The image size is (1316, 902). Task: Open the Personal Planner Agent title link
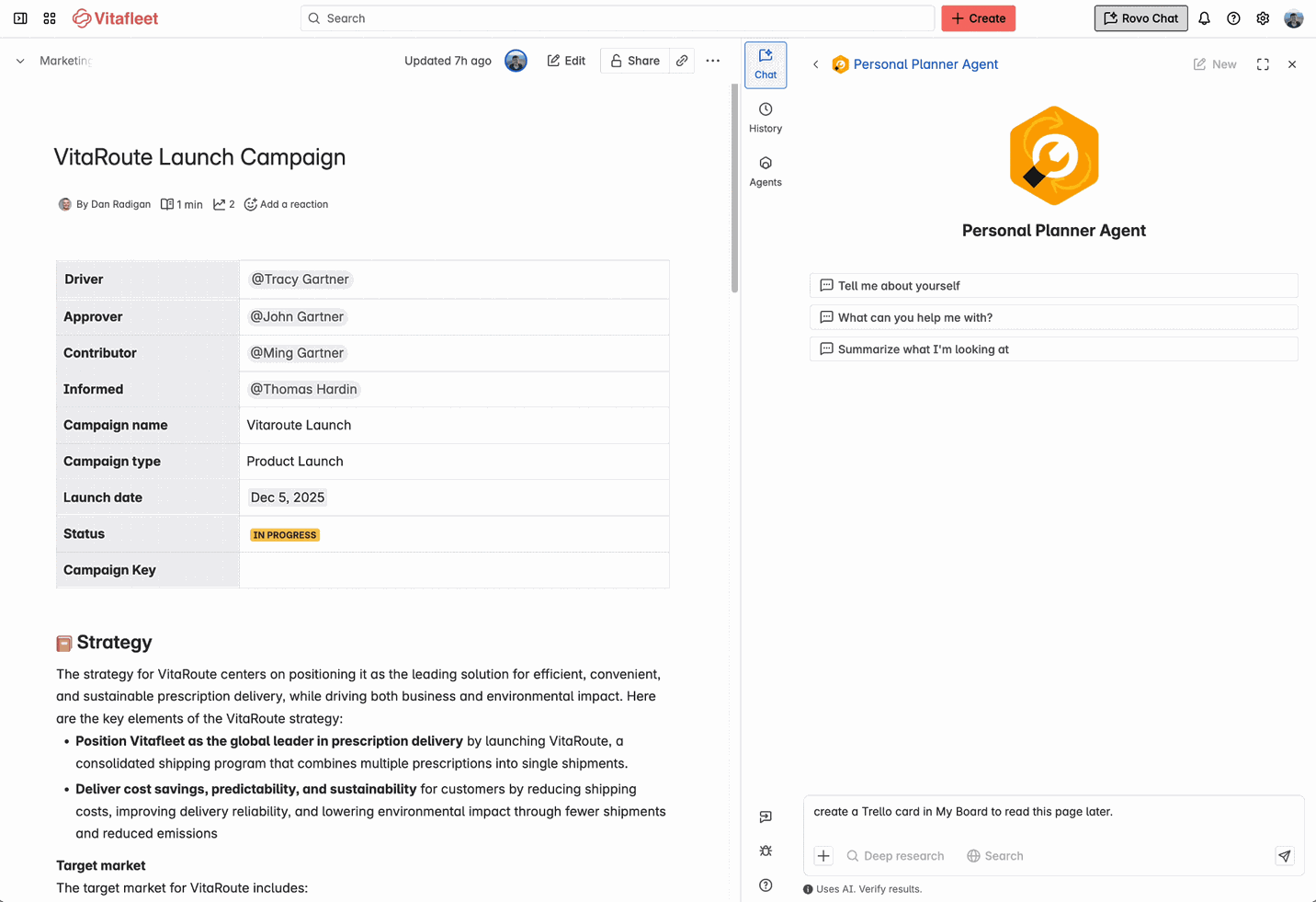pyautogui.click(x=925, y=64)
